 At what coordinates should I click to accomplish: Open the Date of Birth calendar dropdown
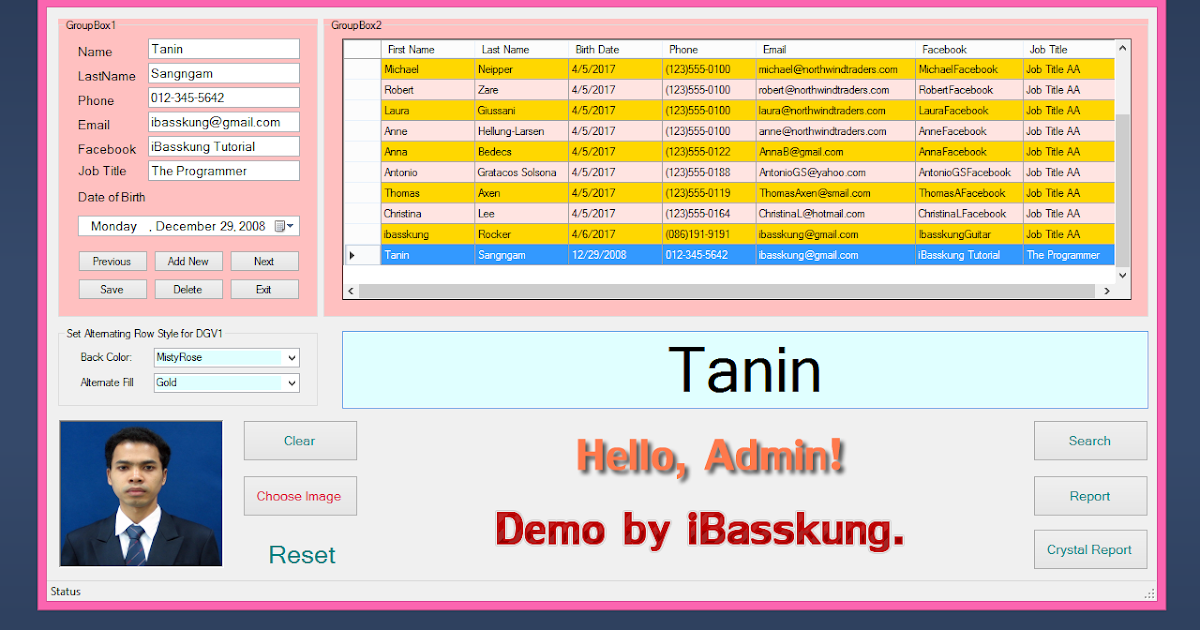289,225
